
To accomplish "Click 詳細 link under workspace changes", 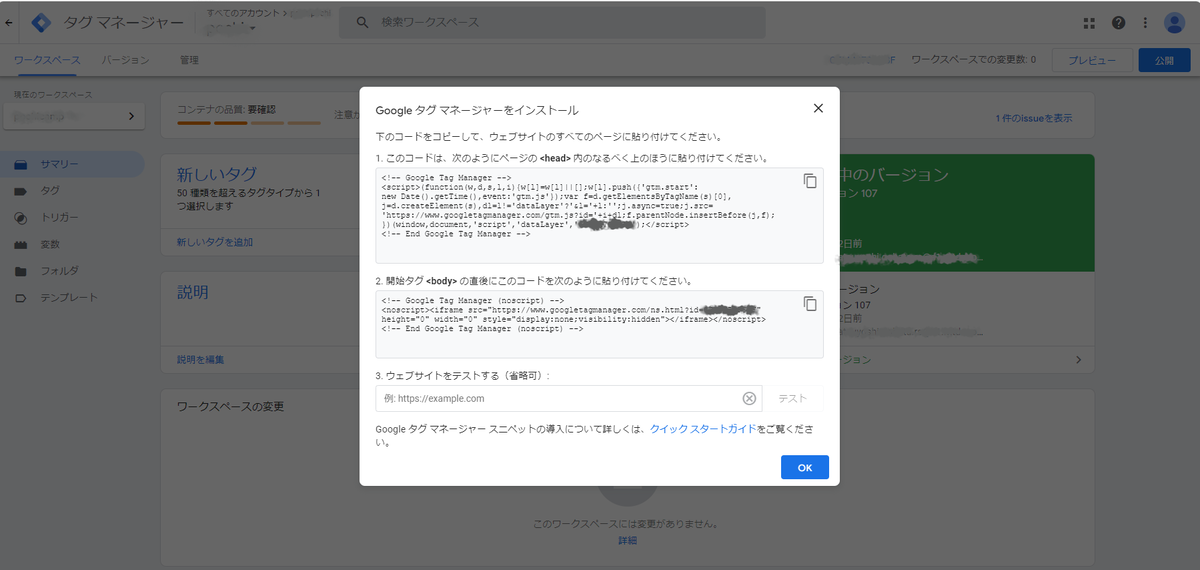I will [627, 541].
